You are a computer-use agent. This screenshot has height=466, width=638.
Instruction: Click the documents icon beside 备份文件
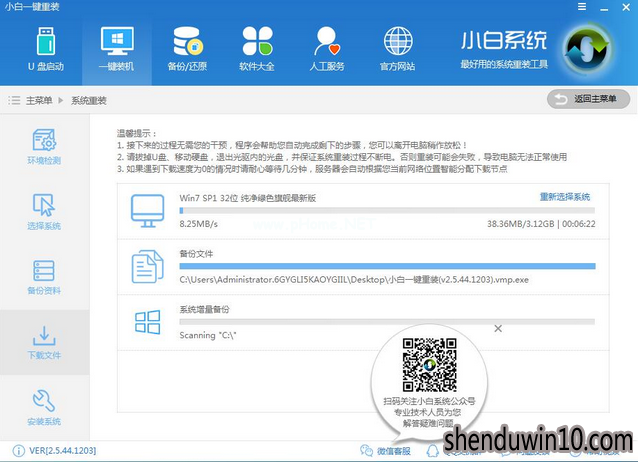coord(147,267)
